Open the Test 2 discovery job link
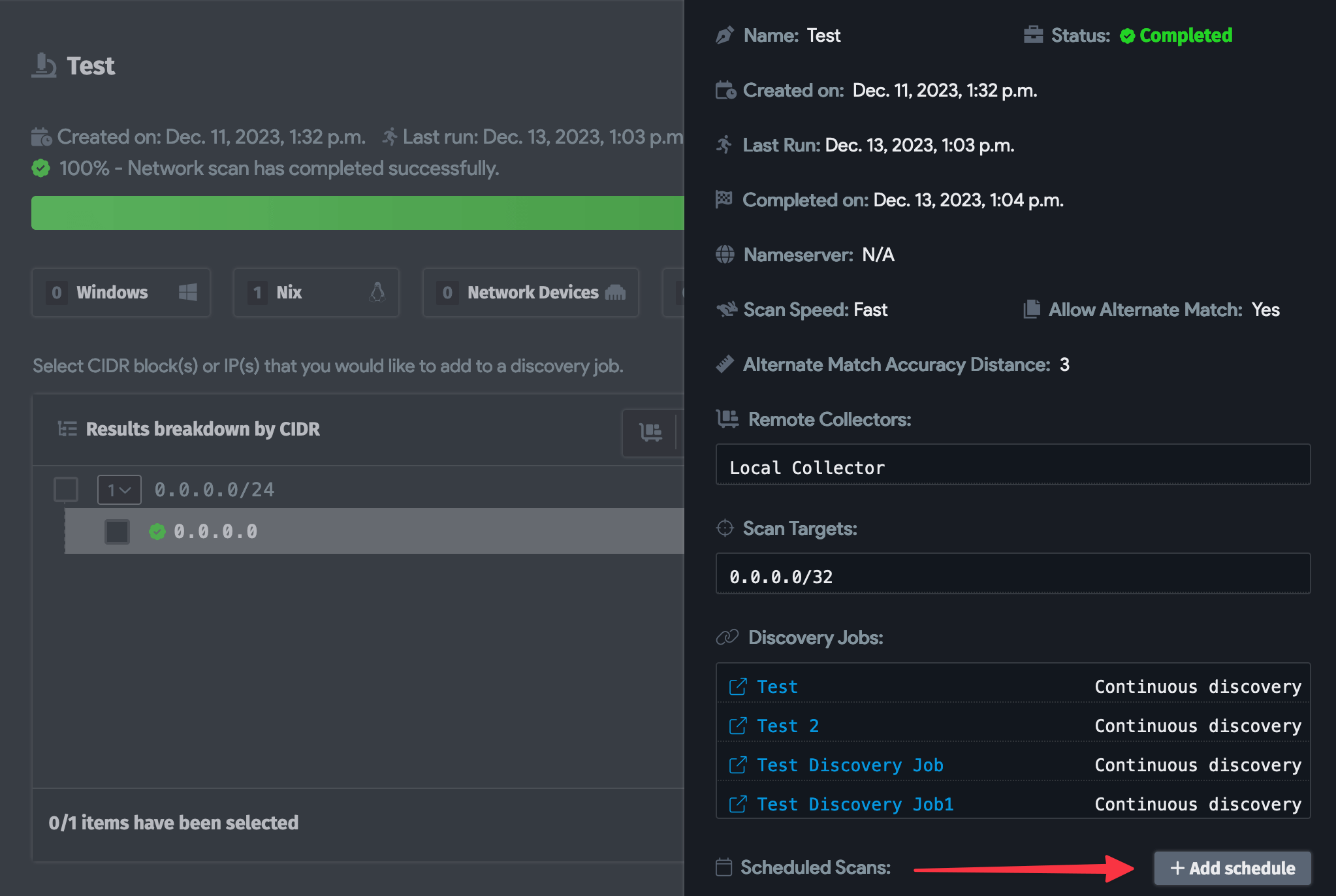 click(x=787, y=726)
